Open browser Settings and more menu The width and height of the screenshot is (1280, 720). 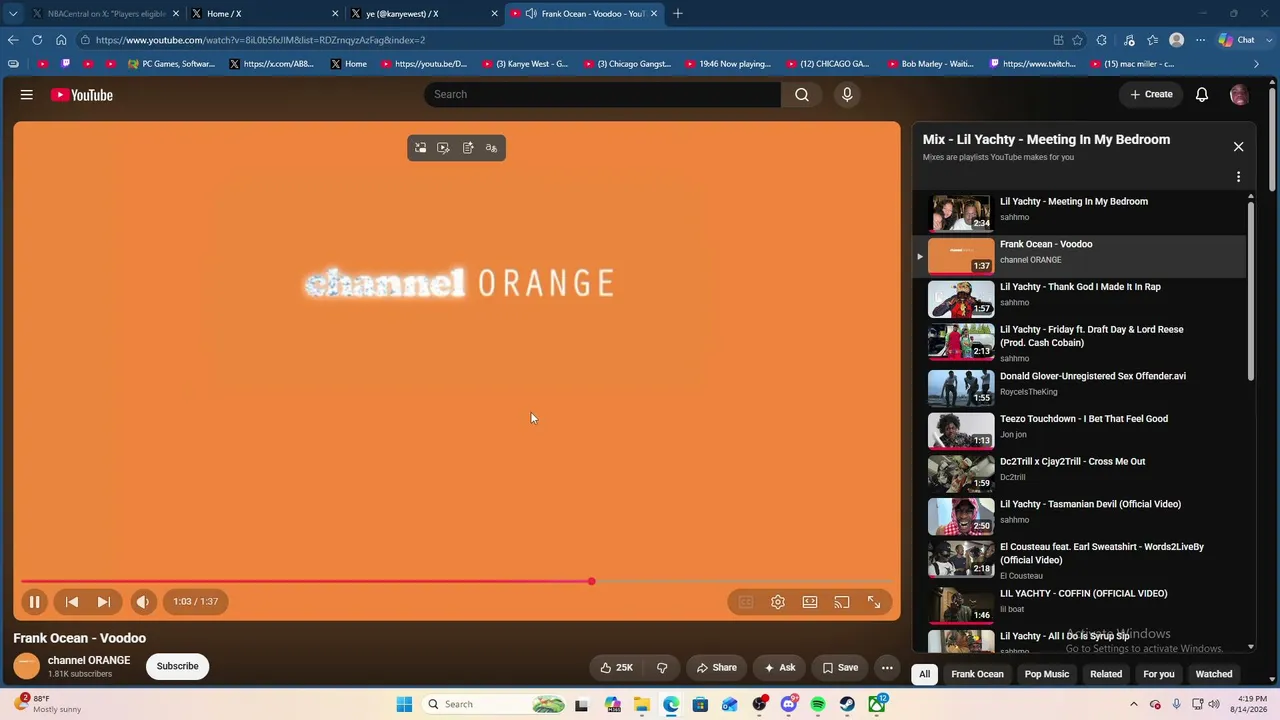click(x=1200, y=40)
